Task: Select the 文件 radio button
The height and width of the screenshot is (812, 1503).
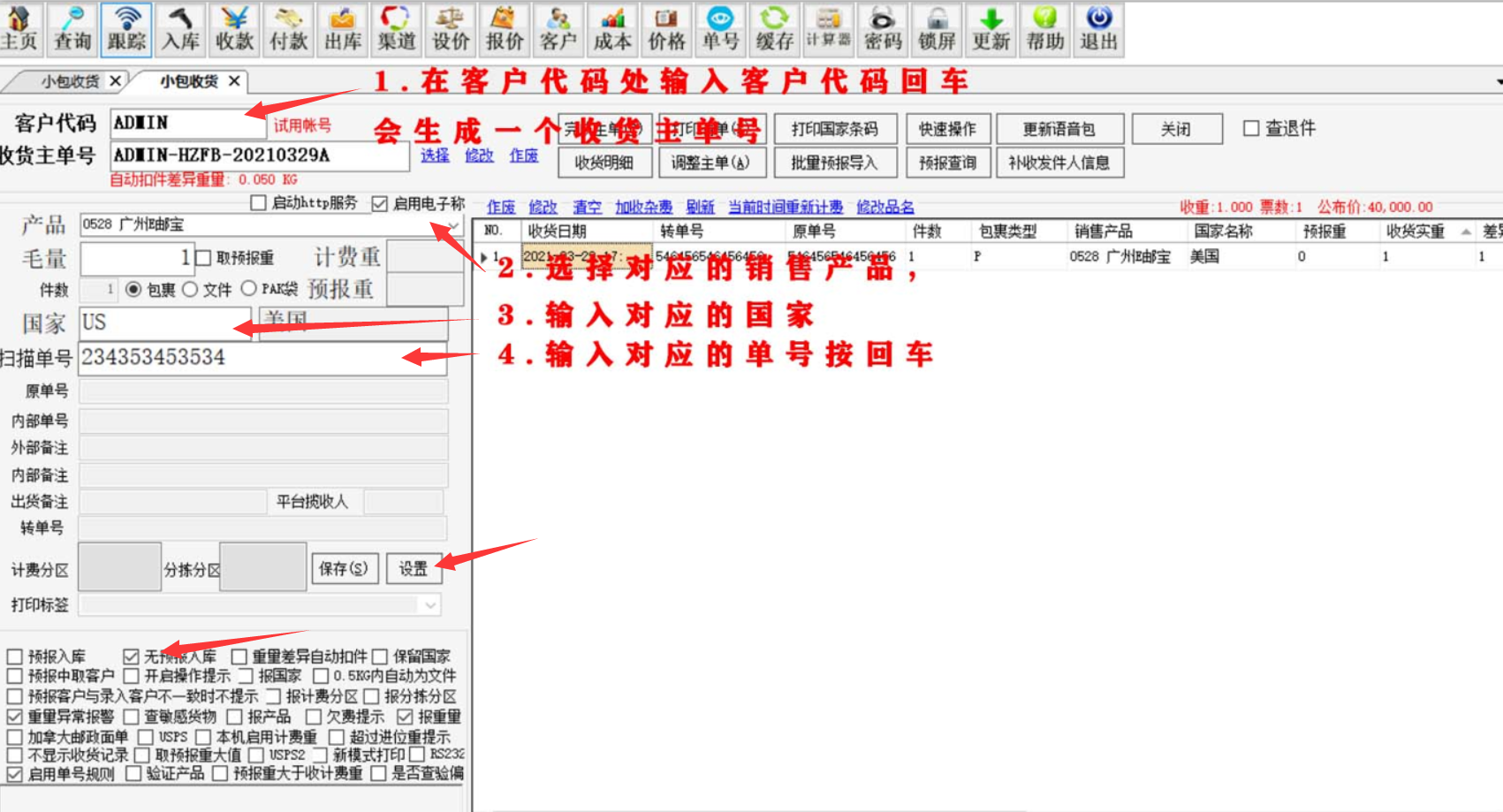Action: point(190,290)
